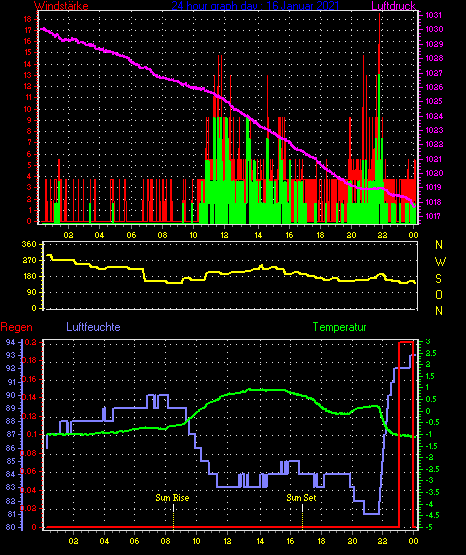Click Windstärke axis value "18"

pos(28,19)
